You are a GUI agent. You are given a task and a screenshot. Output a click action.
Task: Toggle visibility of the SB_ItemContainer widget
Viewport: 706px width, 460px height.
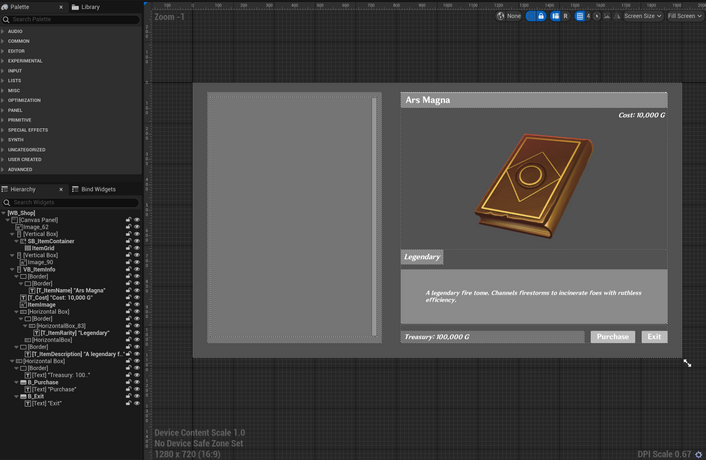137,241
